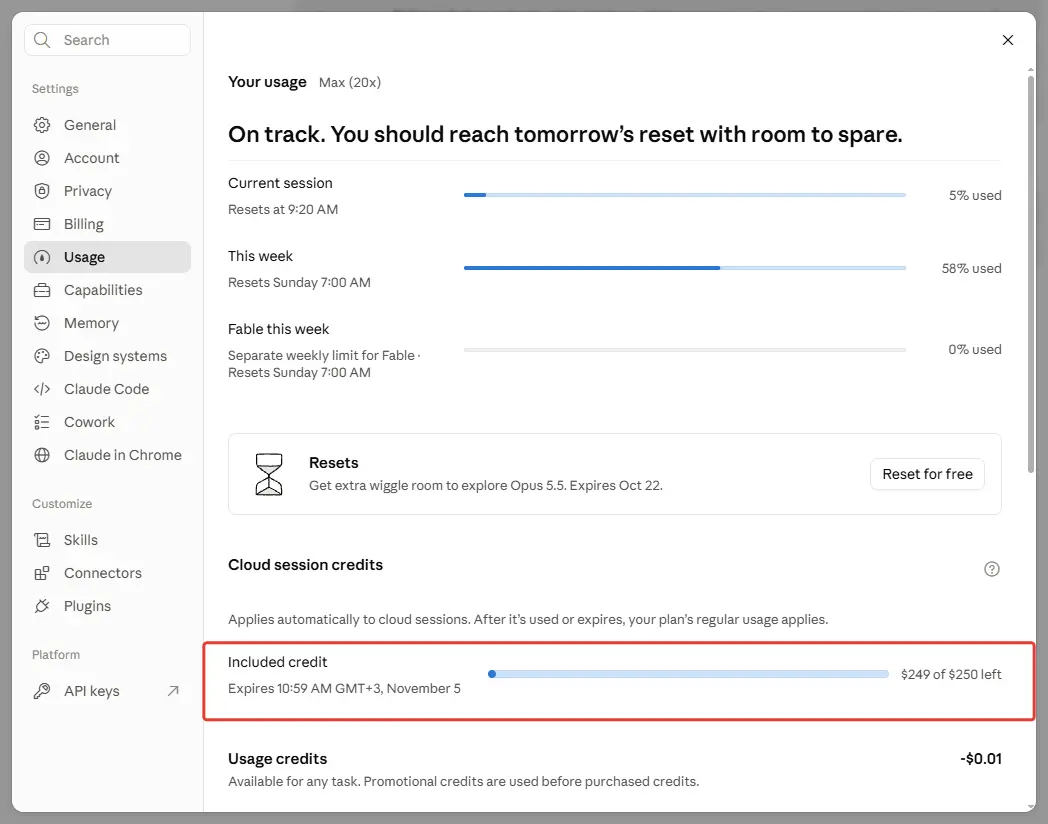Click the shield icon beside Privacy
Viewport: 1048px width, 824px height.
(x=42, y=191)
